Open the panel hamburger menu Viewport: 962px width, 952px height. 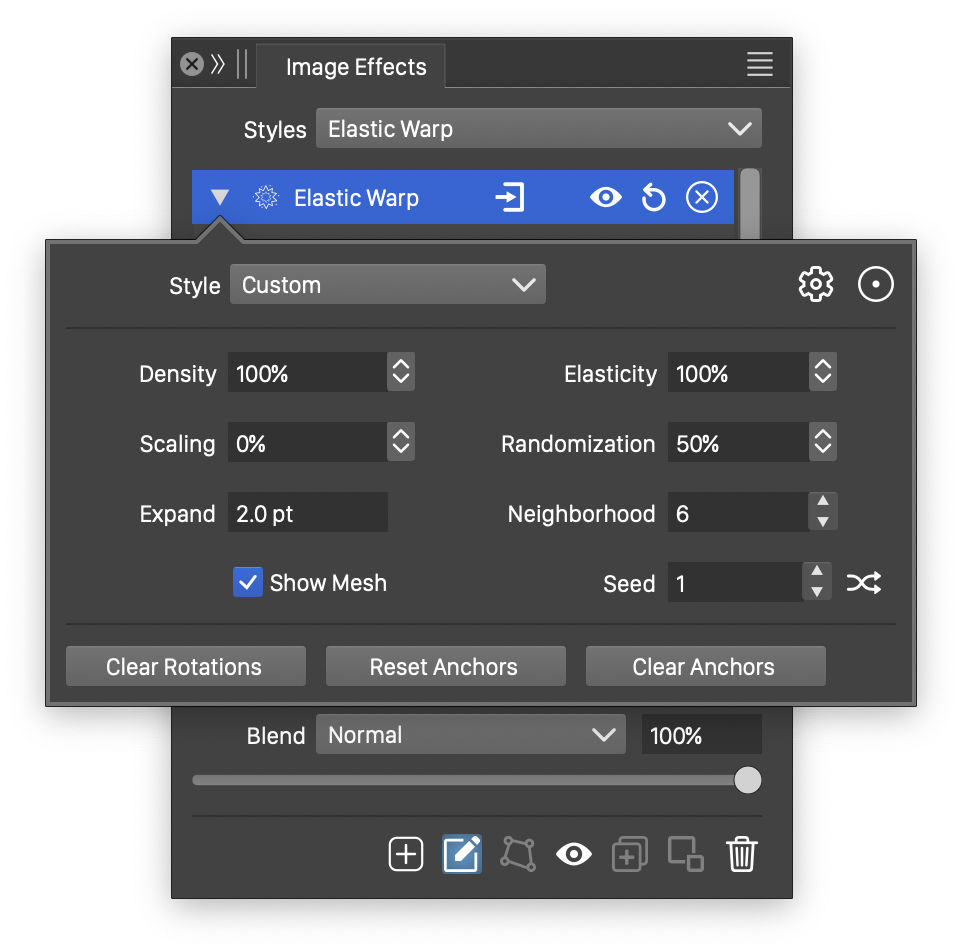(760, 65)
